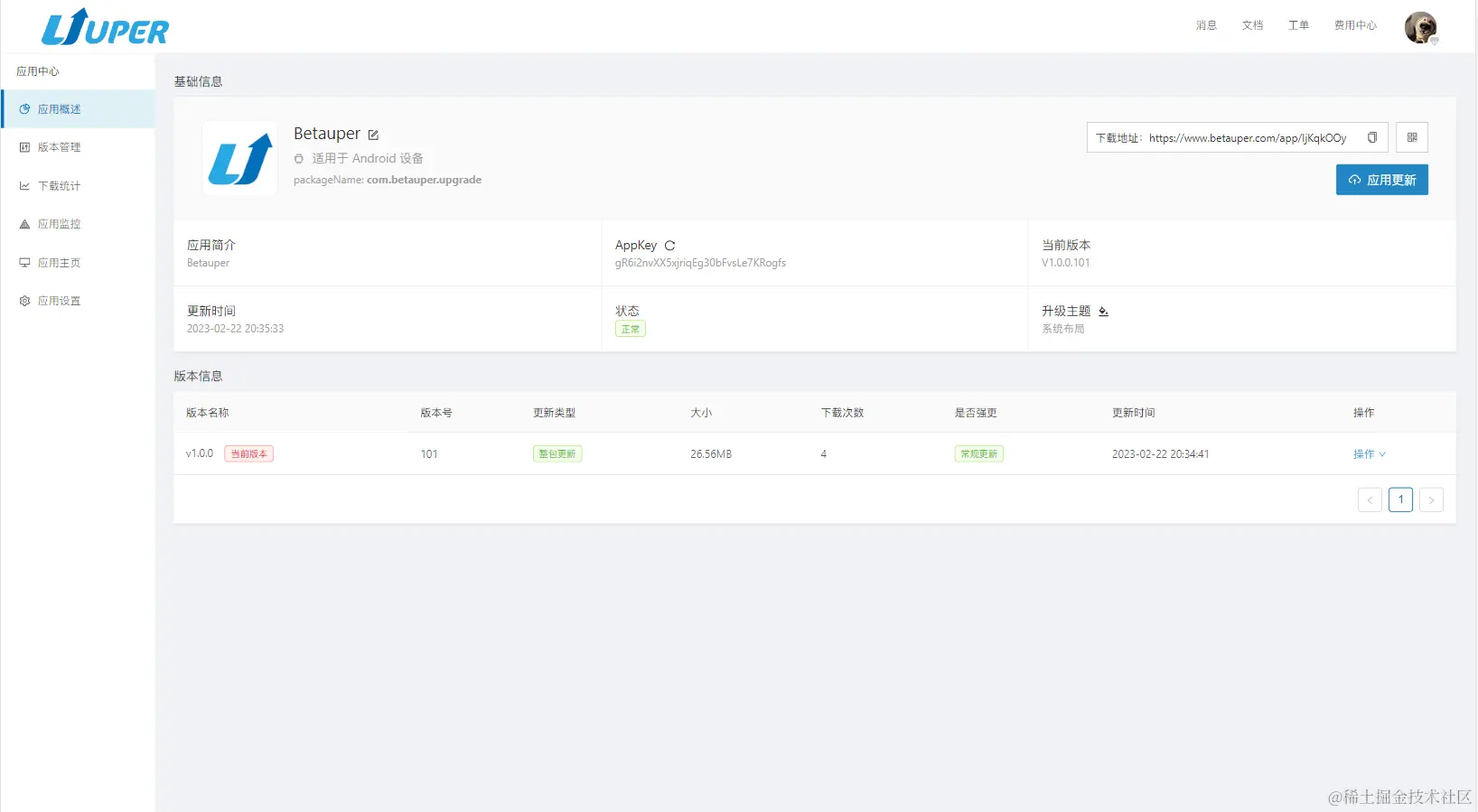1478x812 pixels.
Task: Click the 应用更新 button
Action: [x=1382, y=180]
